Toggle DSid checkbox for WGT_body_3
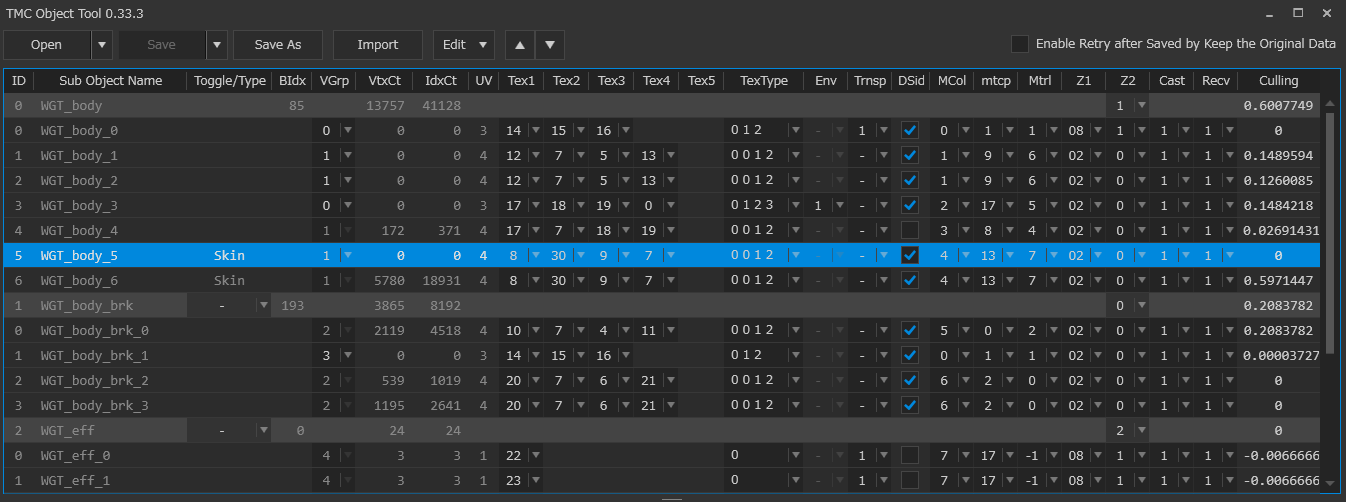The width and height of the screenshot is (1346, 502). (x=909, y=205)
